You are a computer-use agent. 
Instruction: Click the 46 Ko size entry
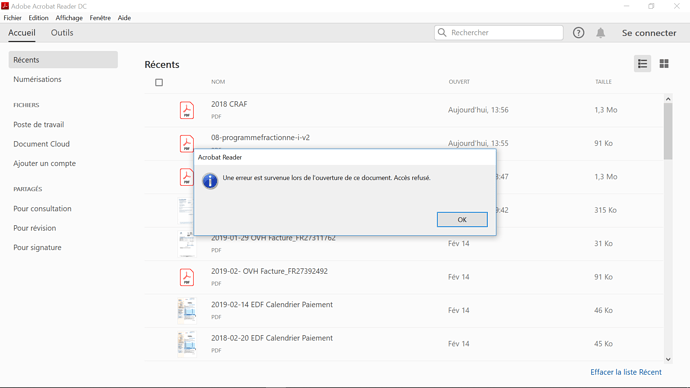tap(603, 311)
